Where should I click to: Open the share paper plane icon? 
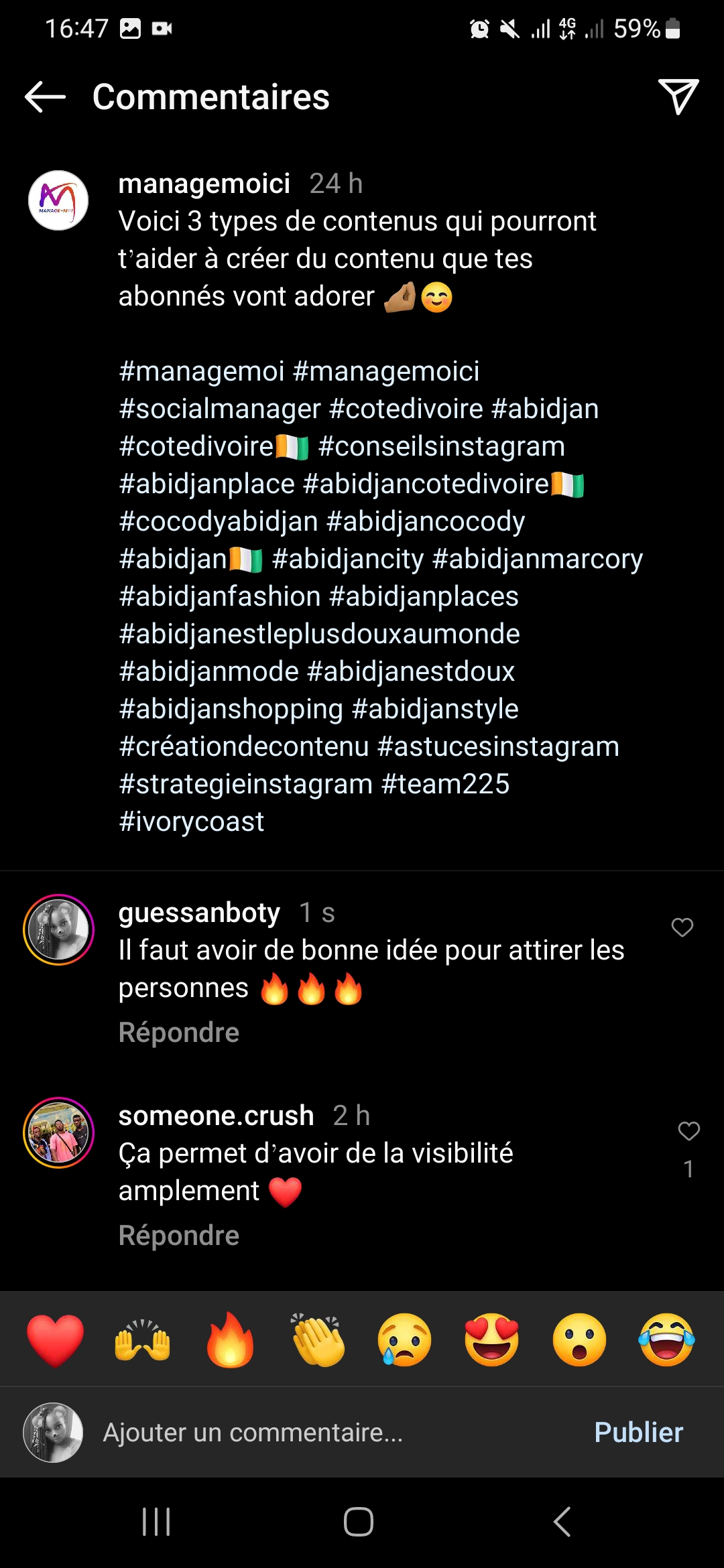678,96
